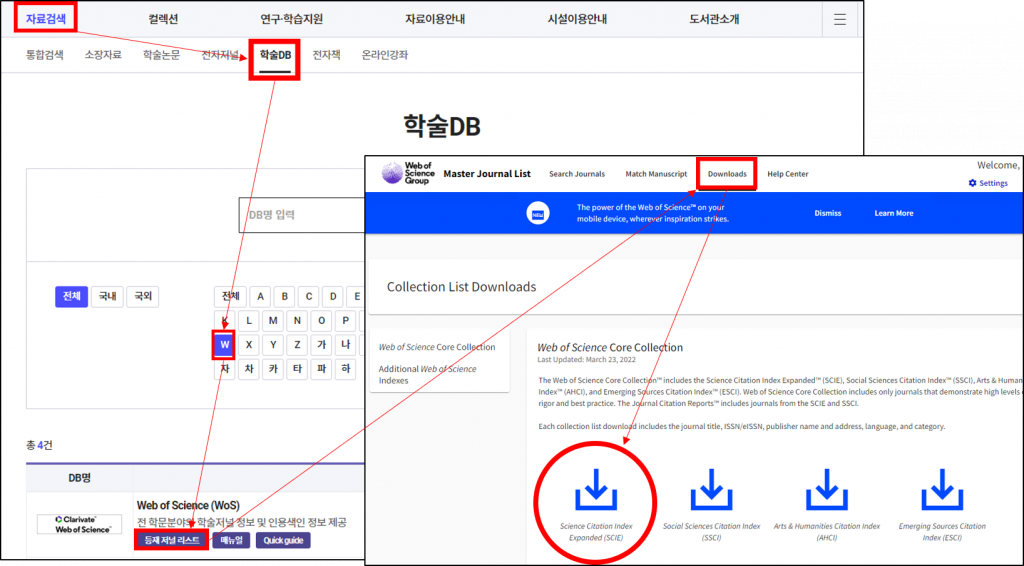The image size is (1024, 566).
Task: Click the DB명 입력 search field
Action: (300, 214)
